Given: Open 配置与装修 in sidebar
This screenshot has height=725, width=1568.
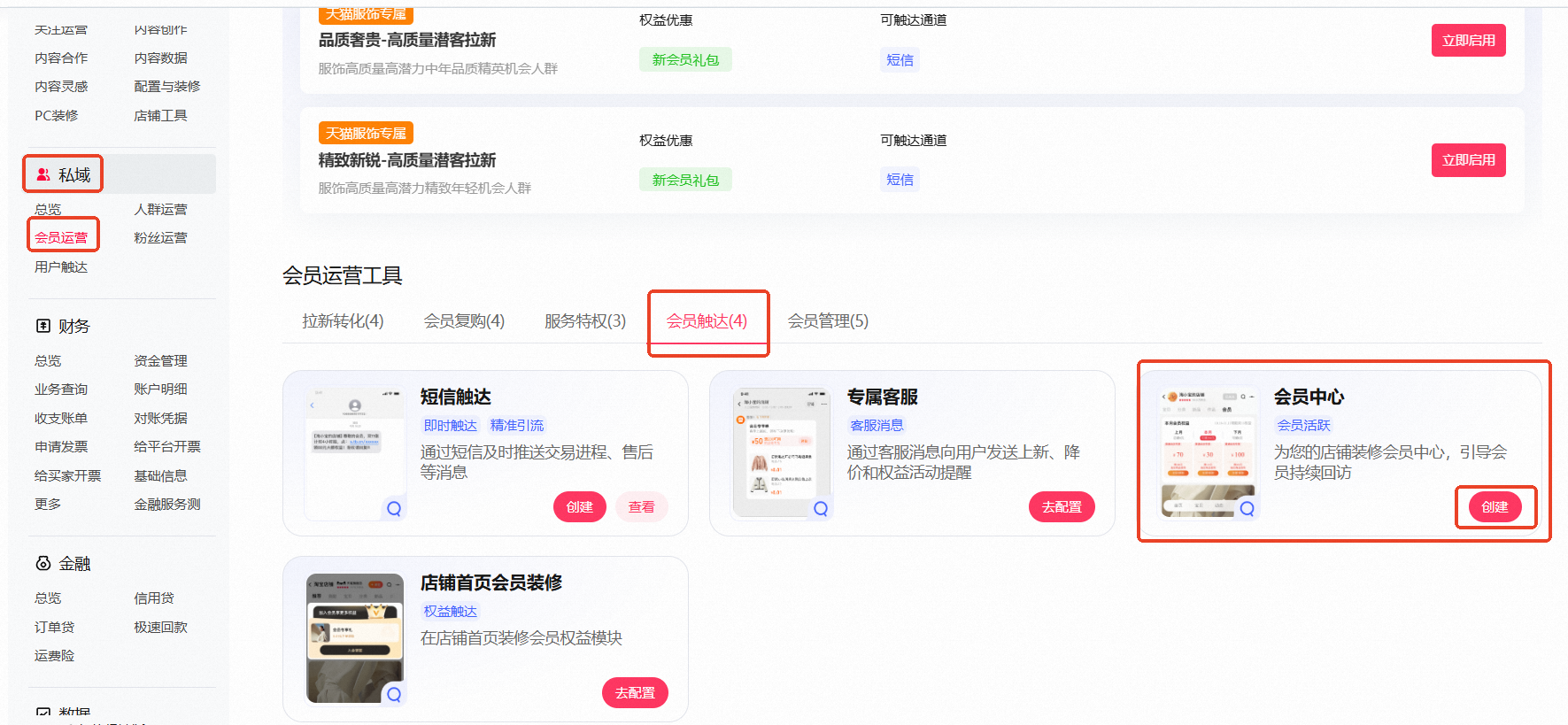Looking at the screenshot, I should pos(167,86).
